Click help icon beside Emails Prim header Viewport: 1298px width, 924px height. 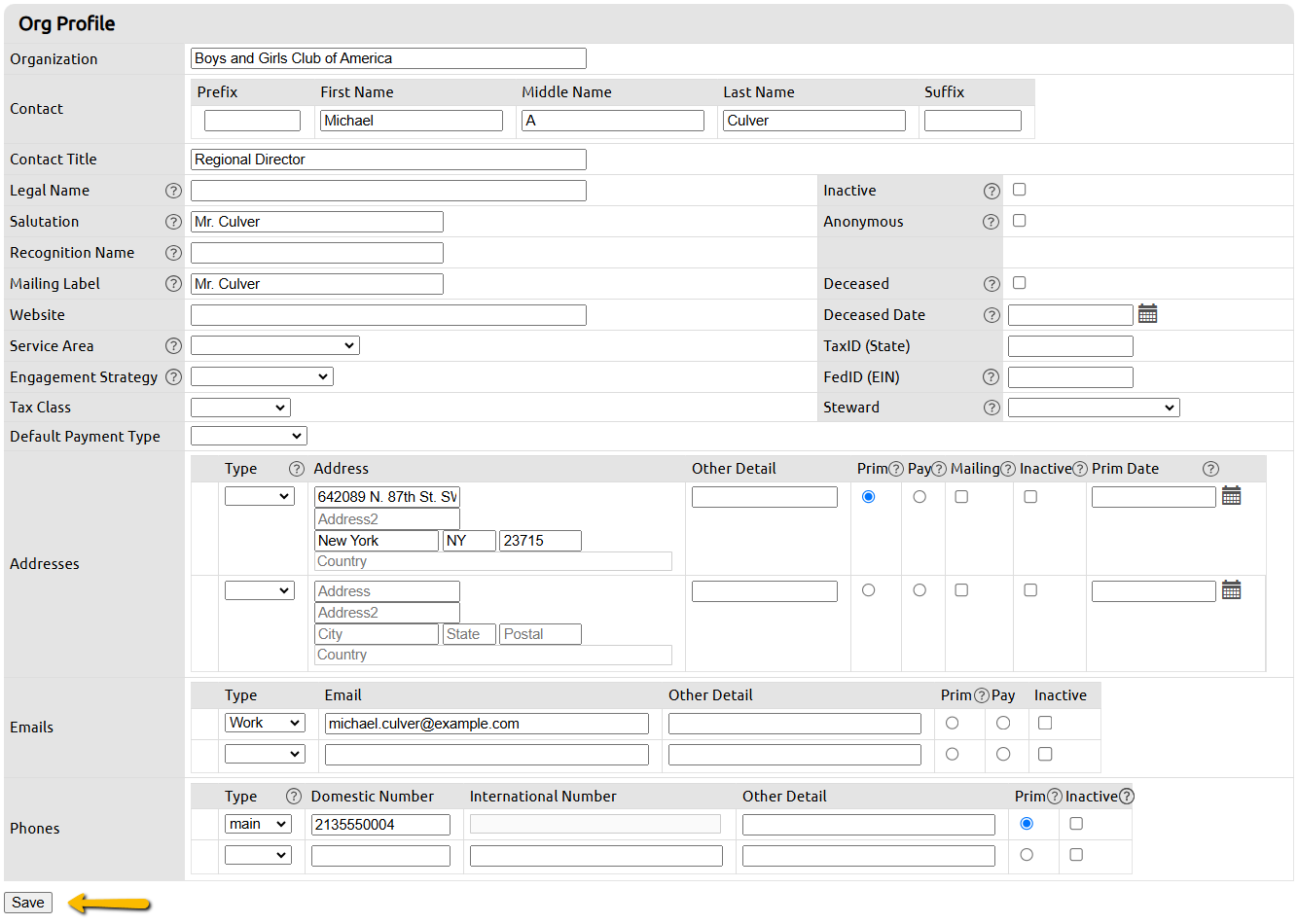[982, 695]
